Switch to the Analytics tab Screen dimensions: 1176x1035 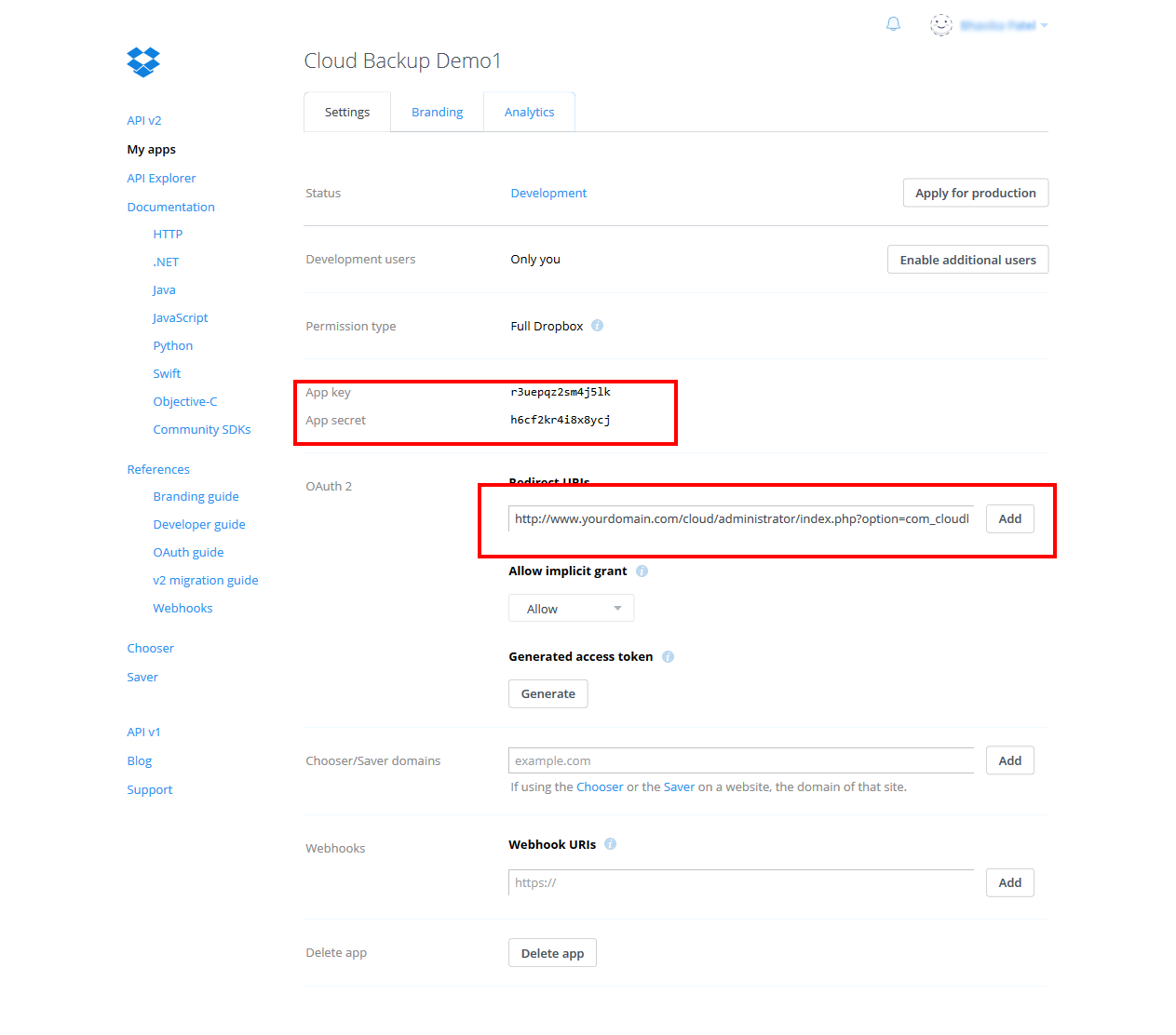pyautogui.click(x=529, y=112)
